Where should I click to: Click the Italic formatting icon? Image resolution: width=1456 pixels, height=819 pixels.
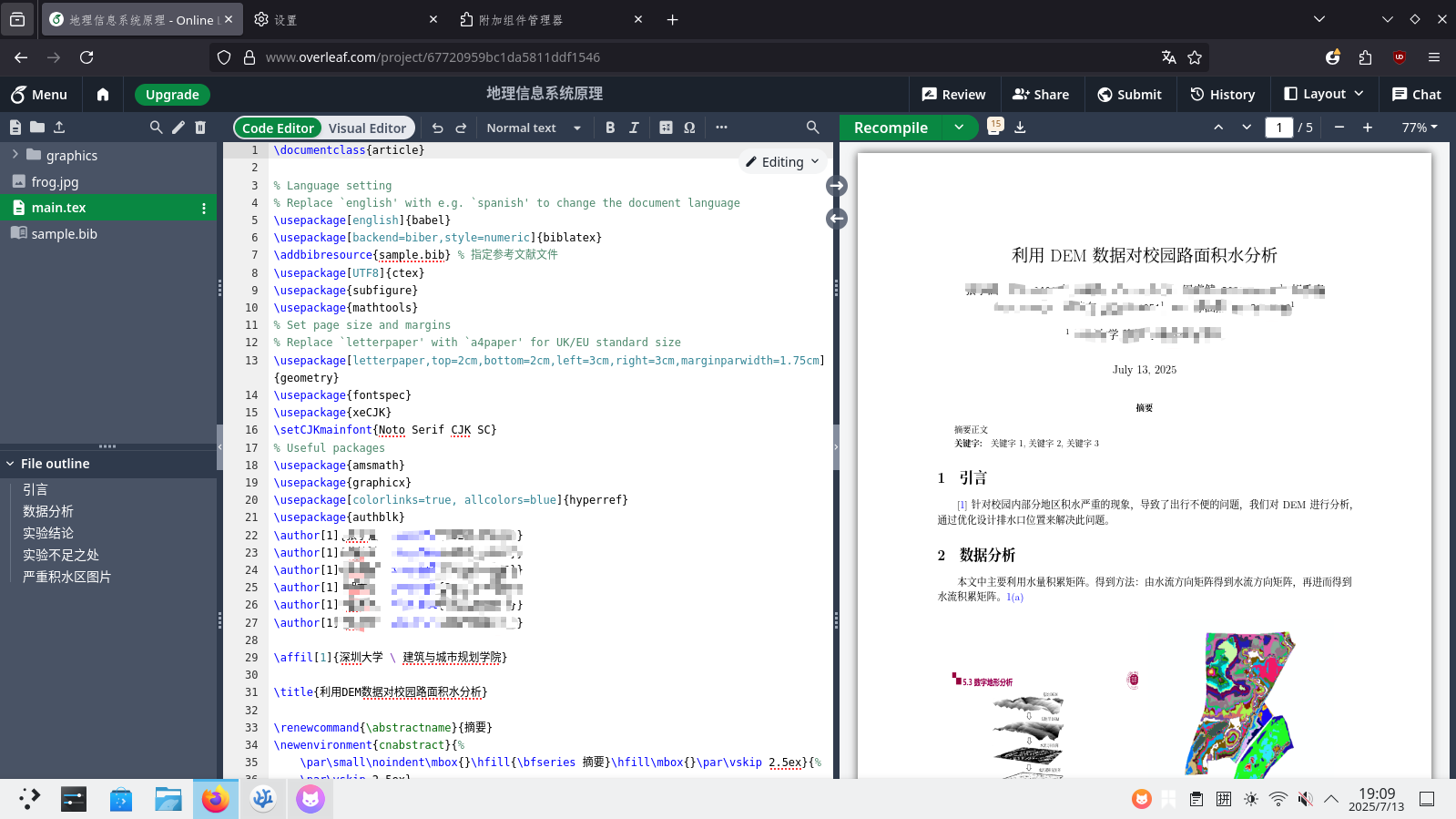point(634,128)
